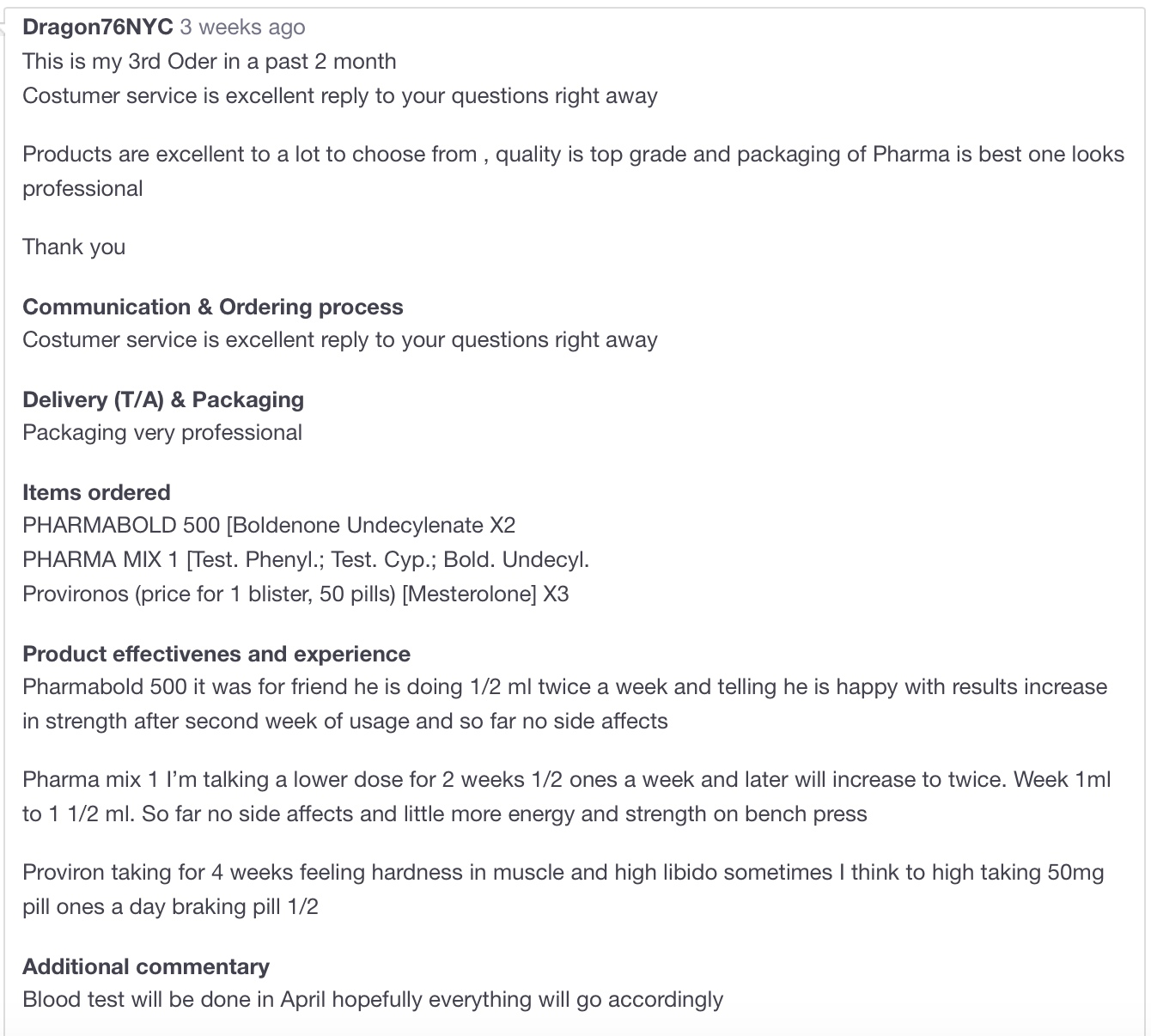Click the paragraph starting "Pharmabold 500 it was"
The image size is (1151, 1036).
click(564, 704)
